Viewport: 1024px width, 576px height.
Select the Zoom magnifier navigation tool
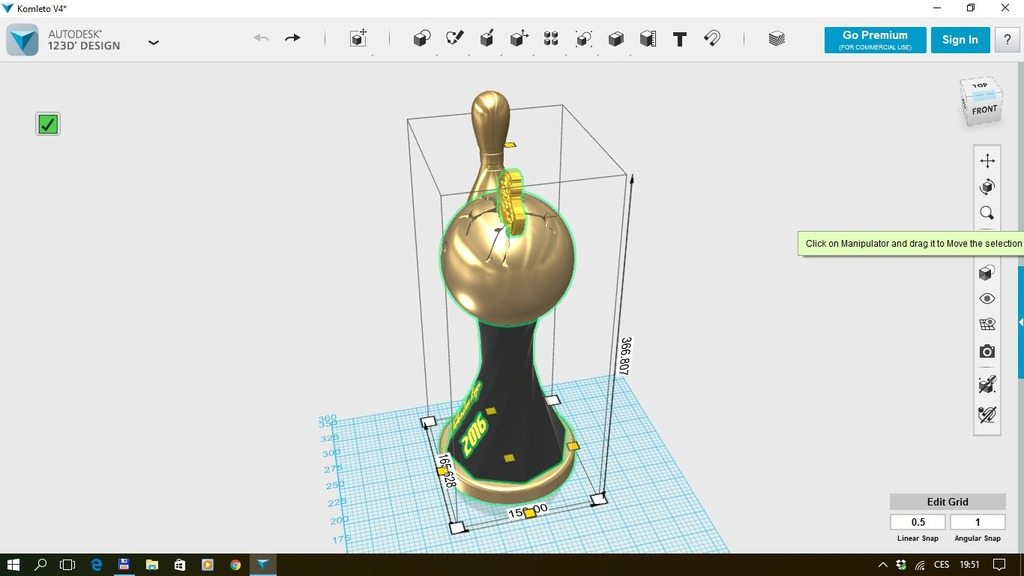pyautogui.click(x=987, y=213)
